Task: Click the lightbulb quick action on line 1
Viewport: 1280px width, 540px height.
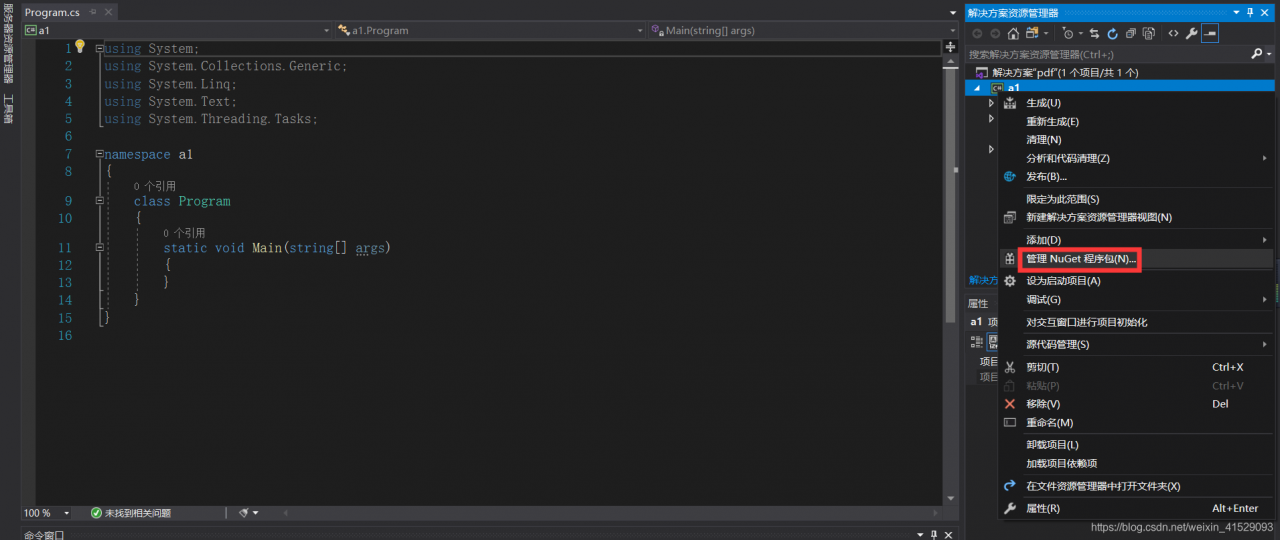Action: [80, 47]
